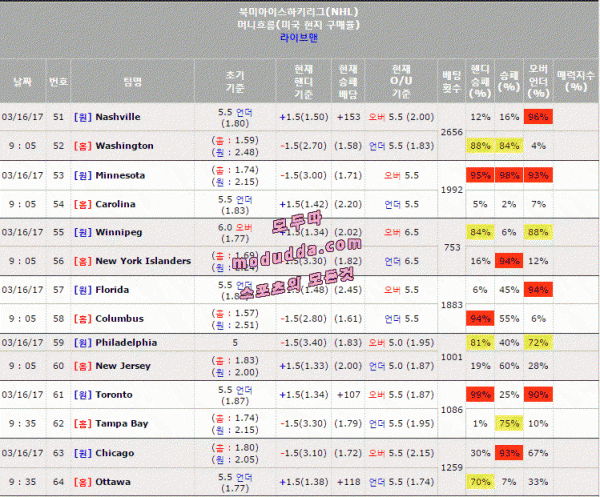Select the Nashville team name
The width and height of the screenshot is (600, 497).
coord(118,117)
